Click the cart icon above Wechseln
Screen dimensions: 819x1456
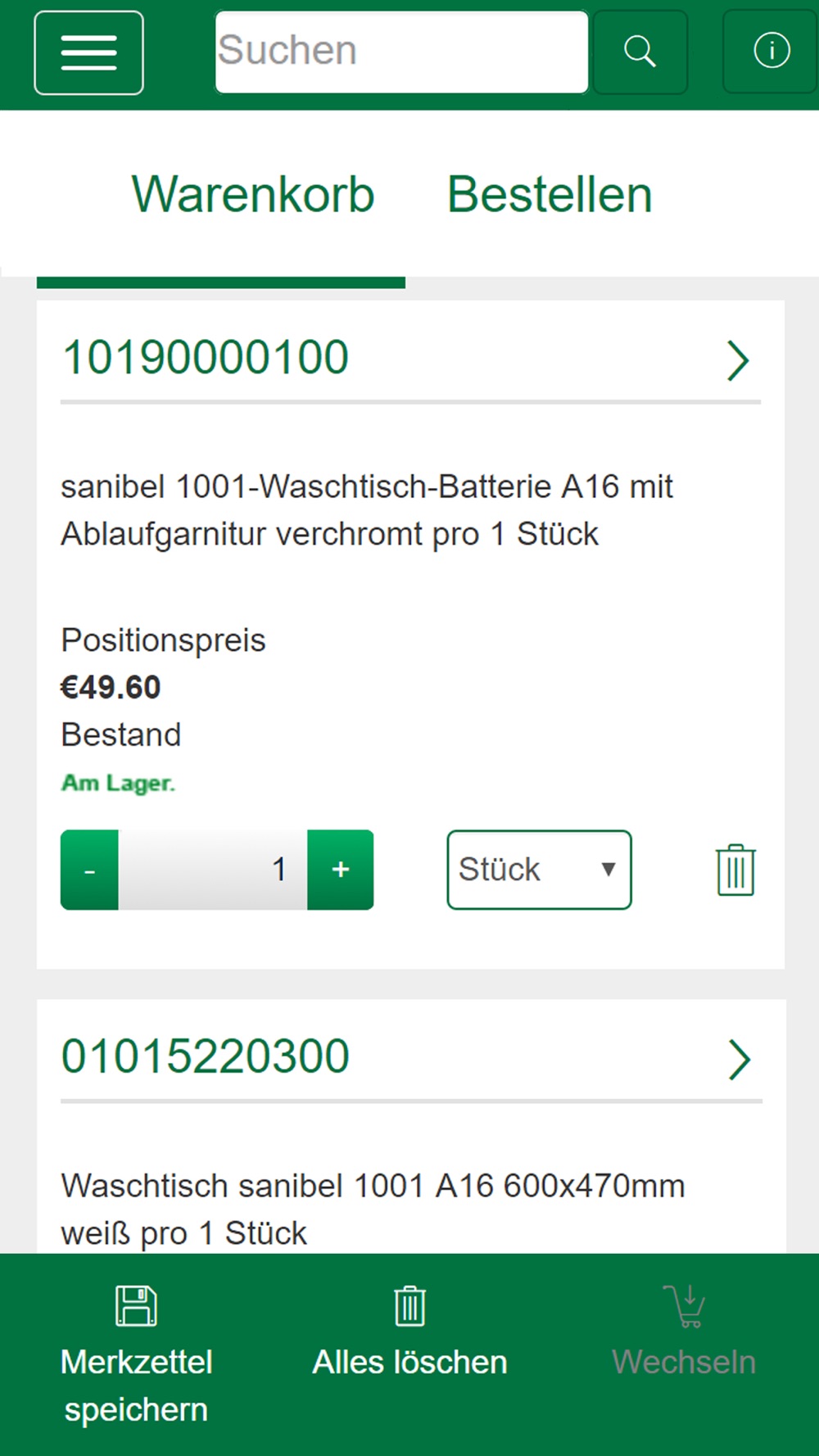click(685, 1305)
